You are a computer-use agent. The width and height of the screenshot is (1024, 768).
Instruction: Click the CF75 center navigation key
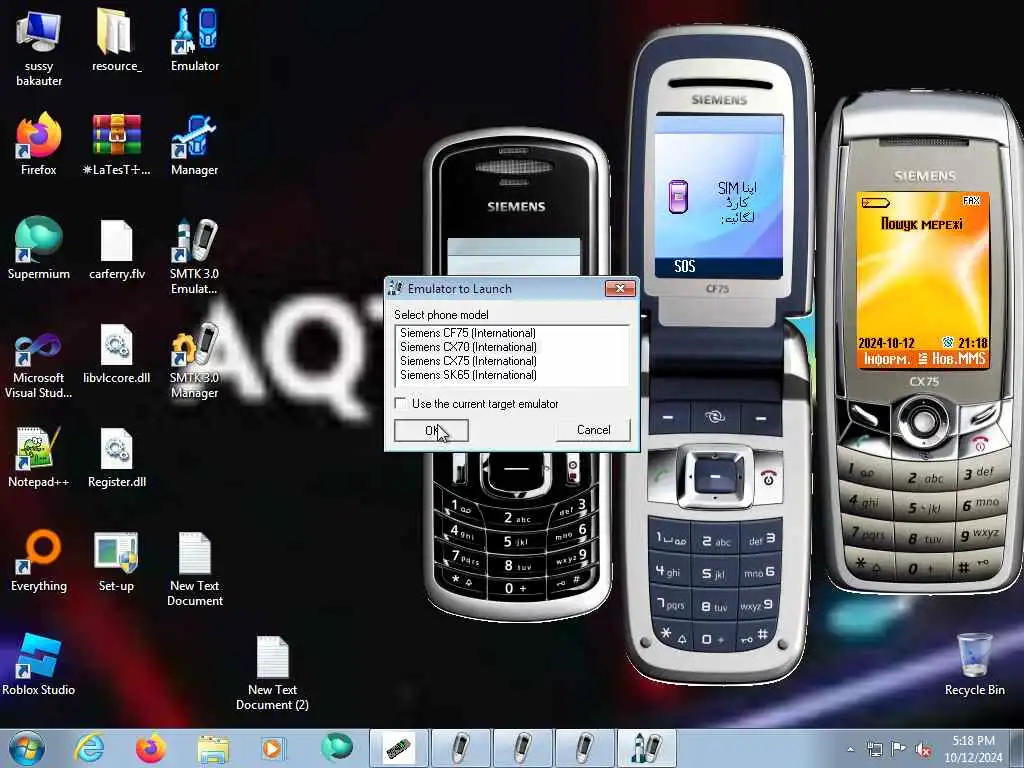715,476
